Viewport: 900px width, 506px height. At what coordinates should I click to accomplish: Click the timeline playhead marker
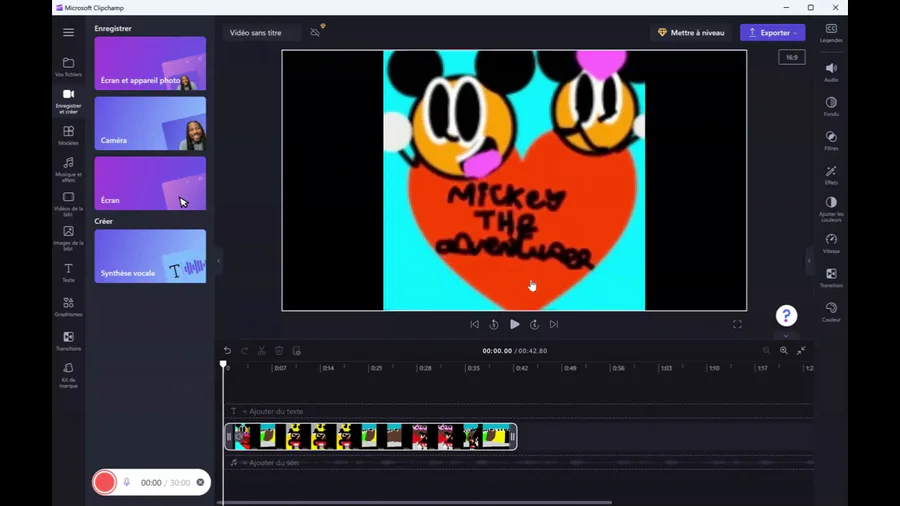[223, 364]
